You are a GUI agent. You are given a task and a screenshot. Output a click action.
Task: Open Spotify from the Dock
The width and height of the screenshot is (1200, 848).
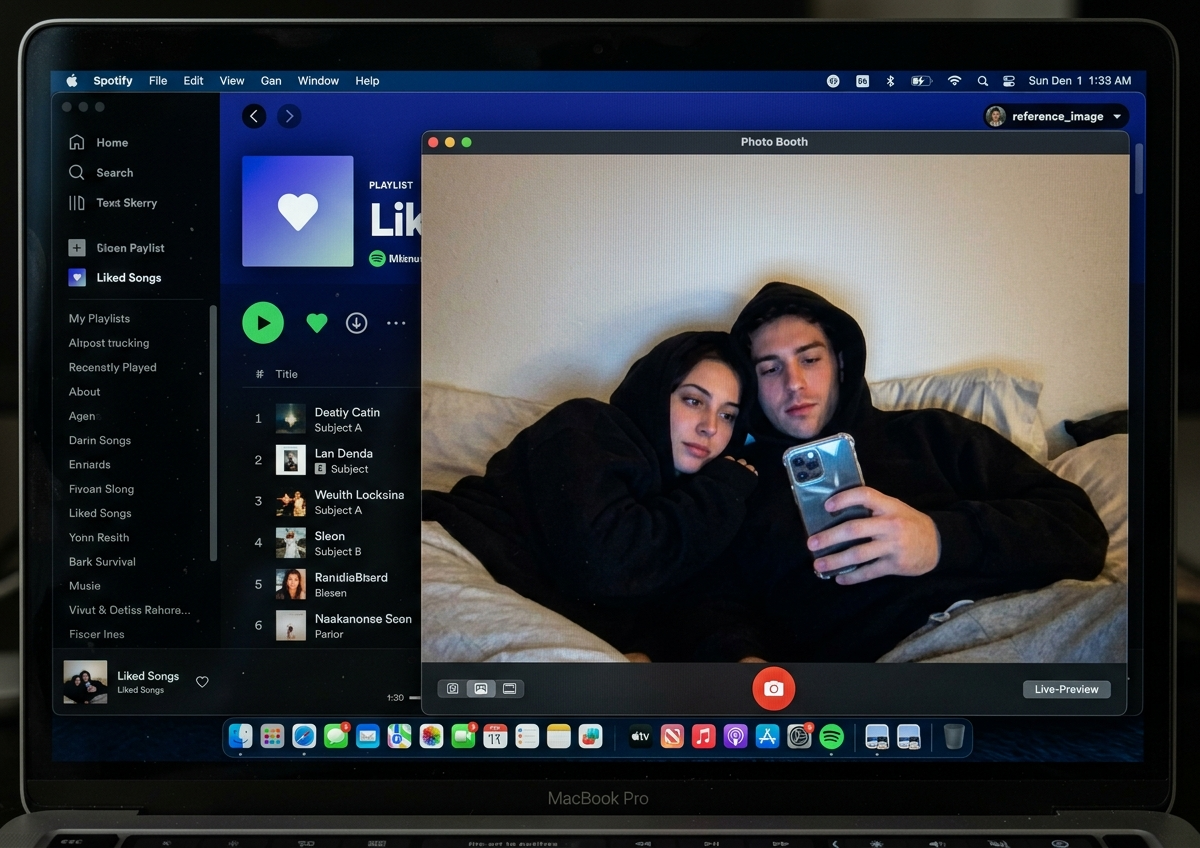(x=831, y=737)
